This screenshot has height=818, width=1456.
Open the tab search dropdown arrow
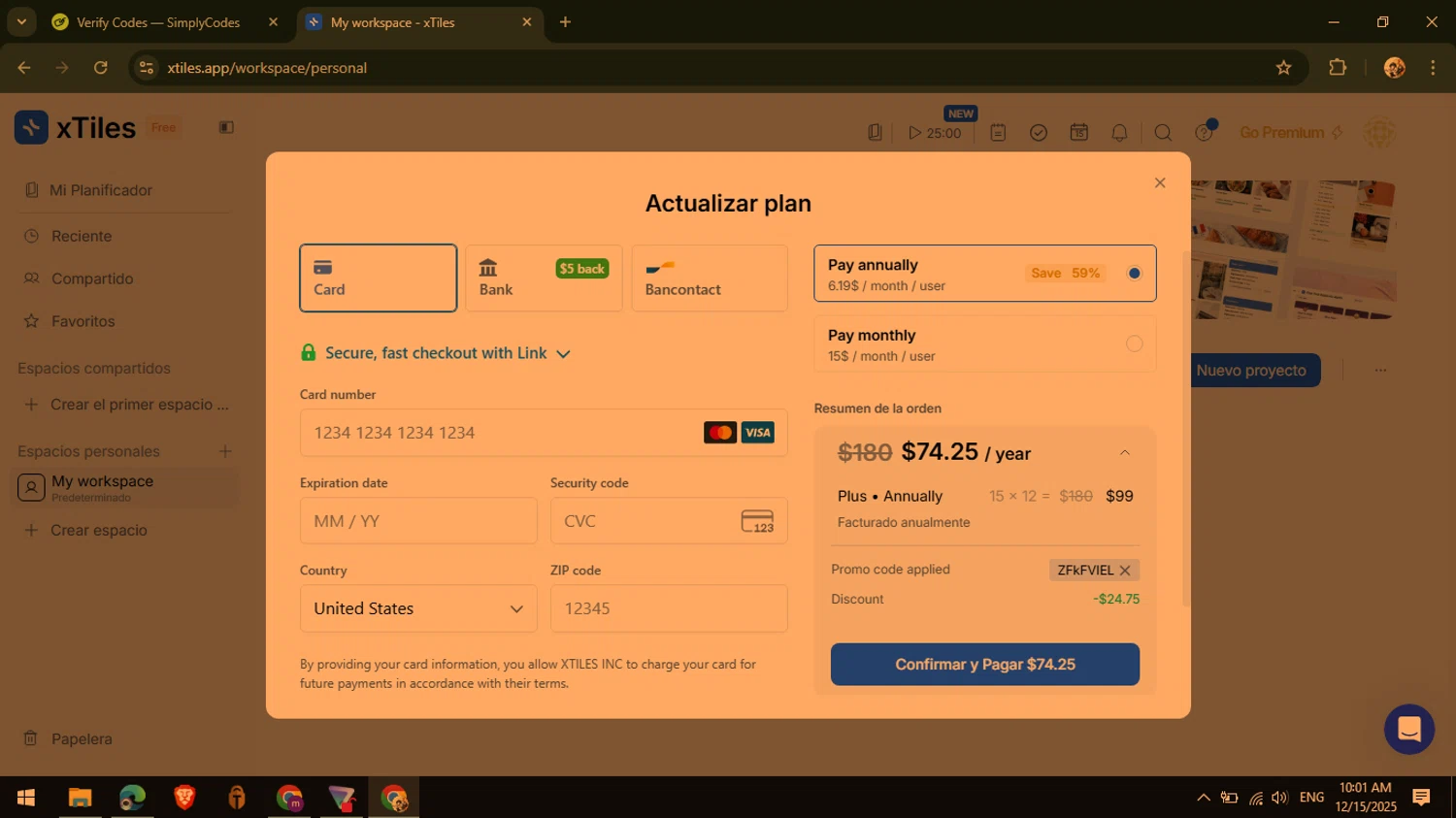pos(21,22)
